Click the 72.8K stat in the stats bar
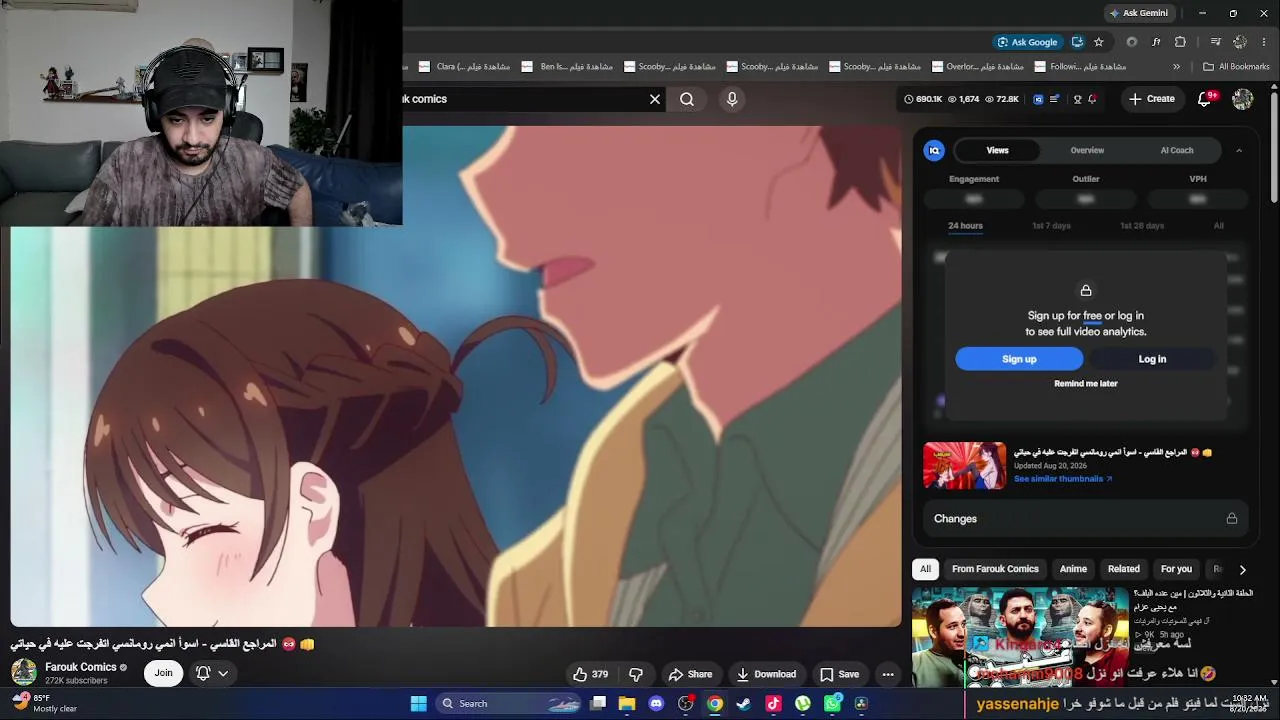The image size is (1280, 720). (1002, 99)
